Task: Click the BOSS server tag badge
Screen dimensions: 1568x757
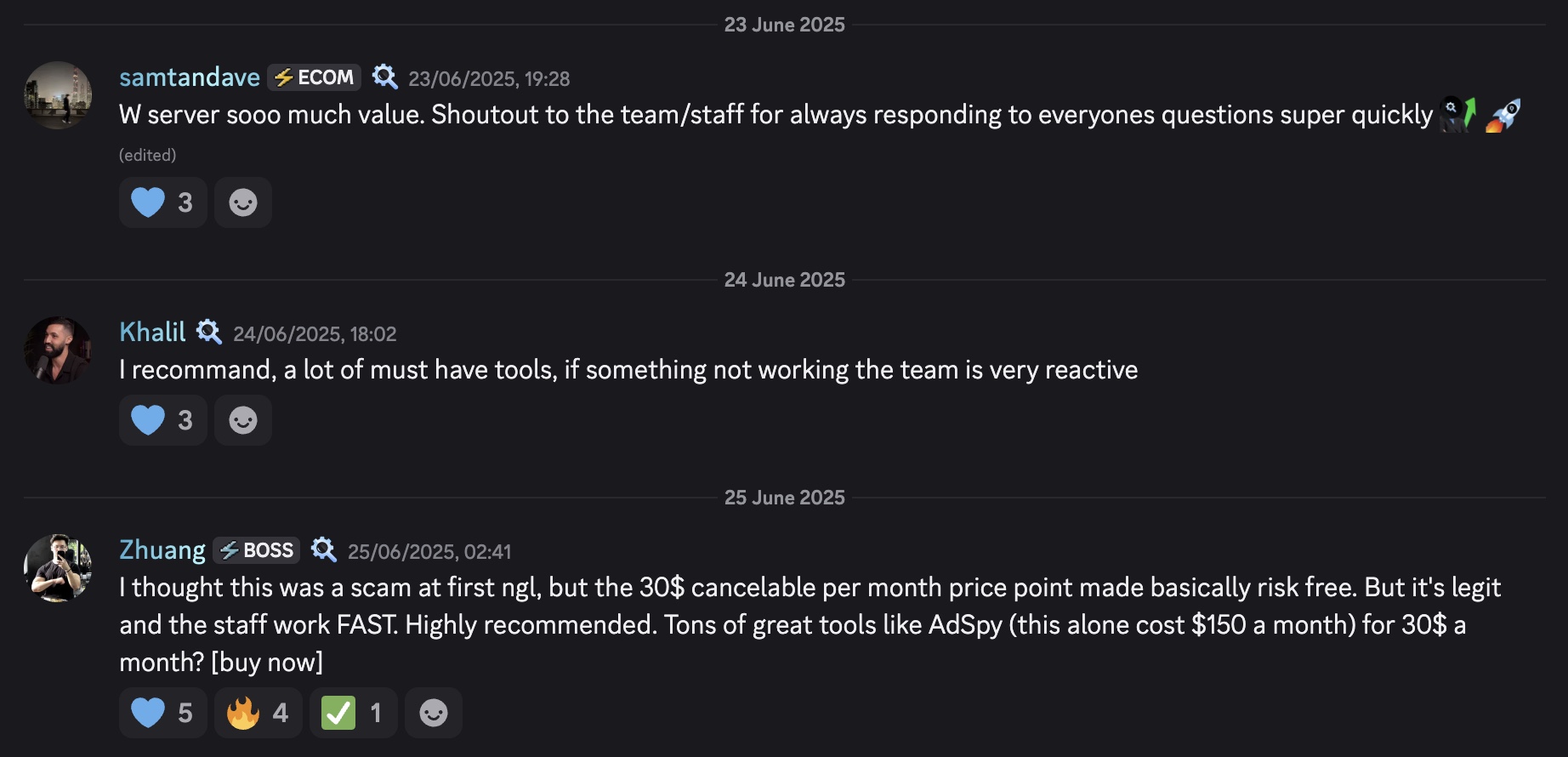Action: 256,550
